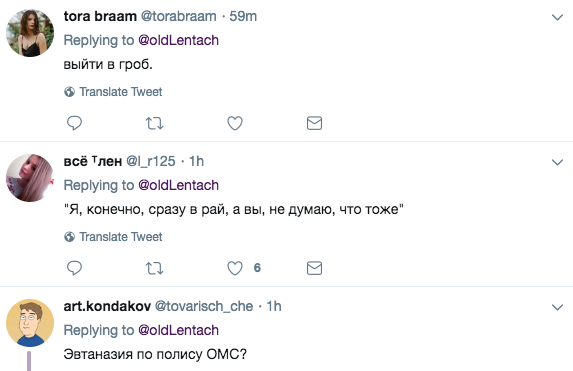Retweet tora braam's tweet
573x371 pixels.
point(155,123)
